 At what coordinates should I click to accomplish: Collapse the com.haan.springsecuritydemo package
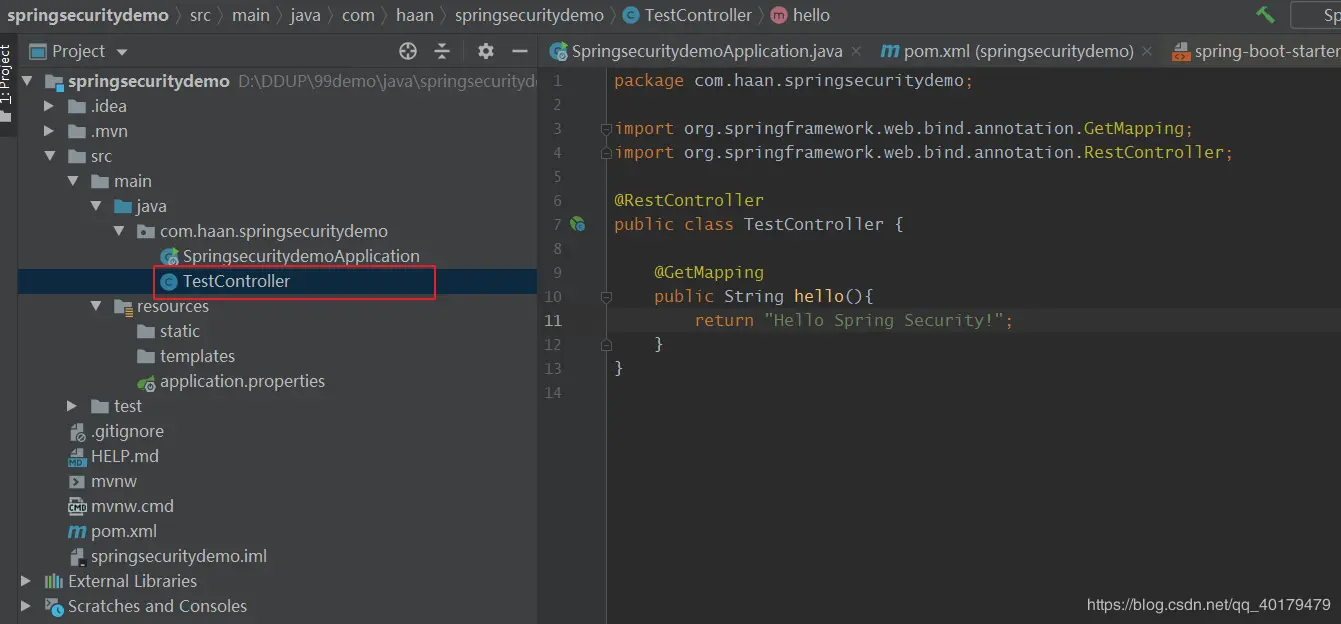120,231
